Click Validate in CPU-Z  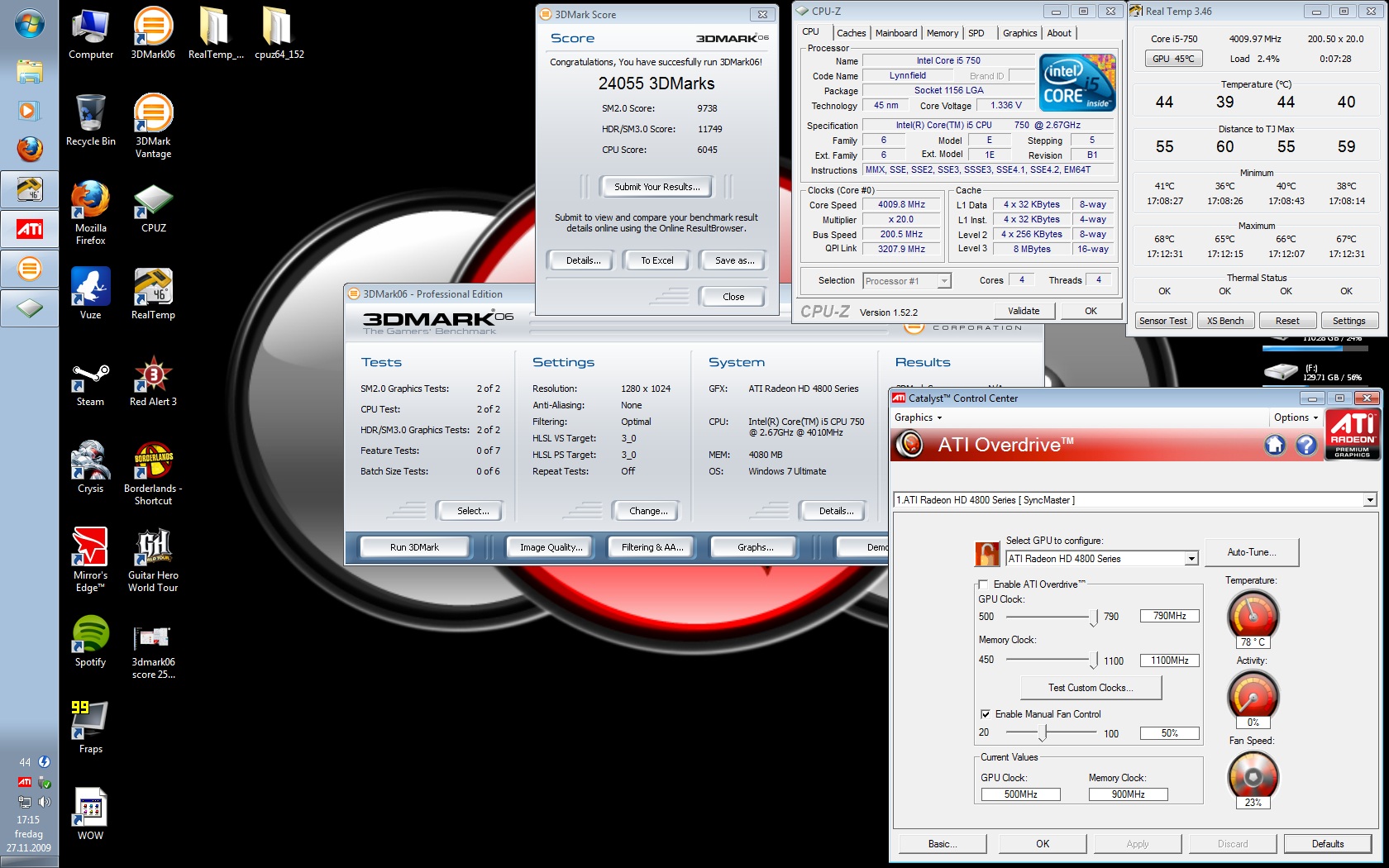(1024, 311)
